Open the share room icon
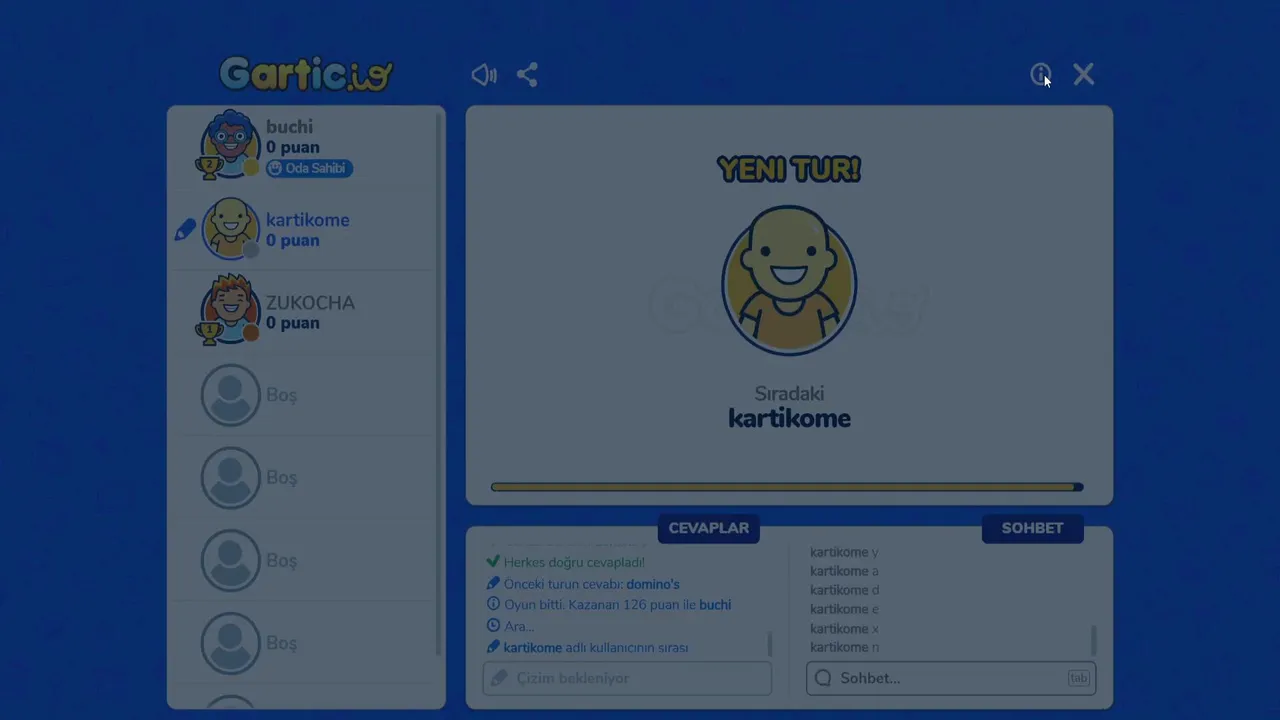 [527, 75]
